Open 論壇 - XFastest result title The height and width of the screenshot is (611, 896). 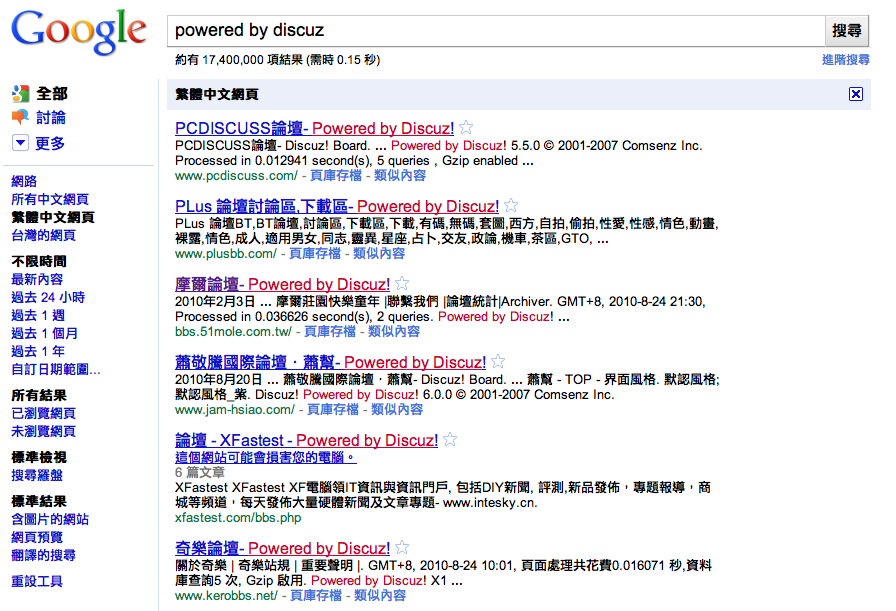click(x=306, y=440)
